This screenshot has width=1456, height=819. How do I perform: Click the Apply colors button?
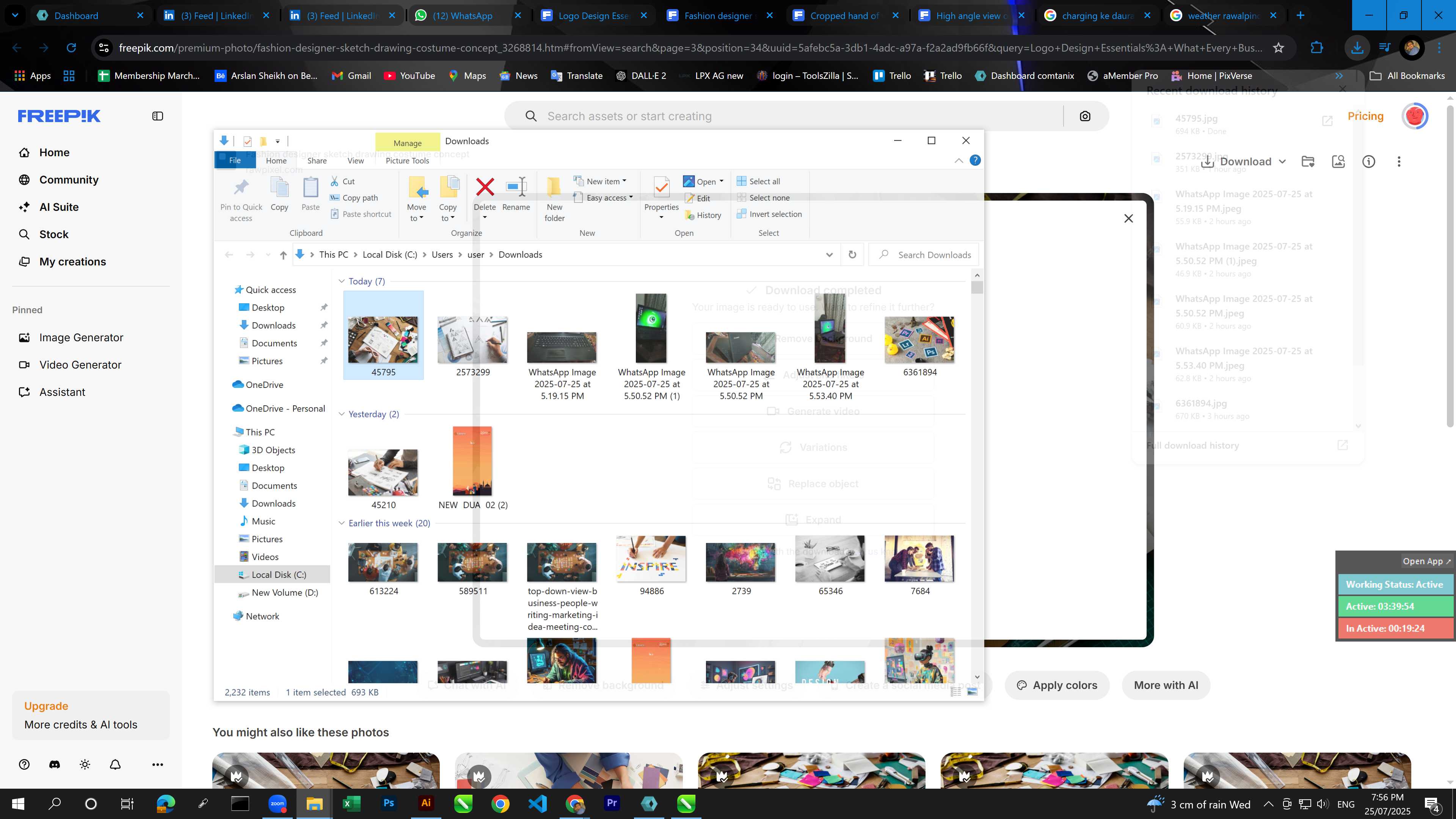pos(1056,685)
